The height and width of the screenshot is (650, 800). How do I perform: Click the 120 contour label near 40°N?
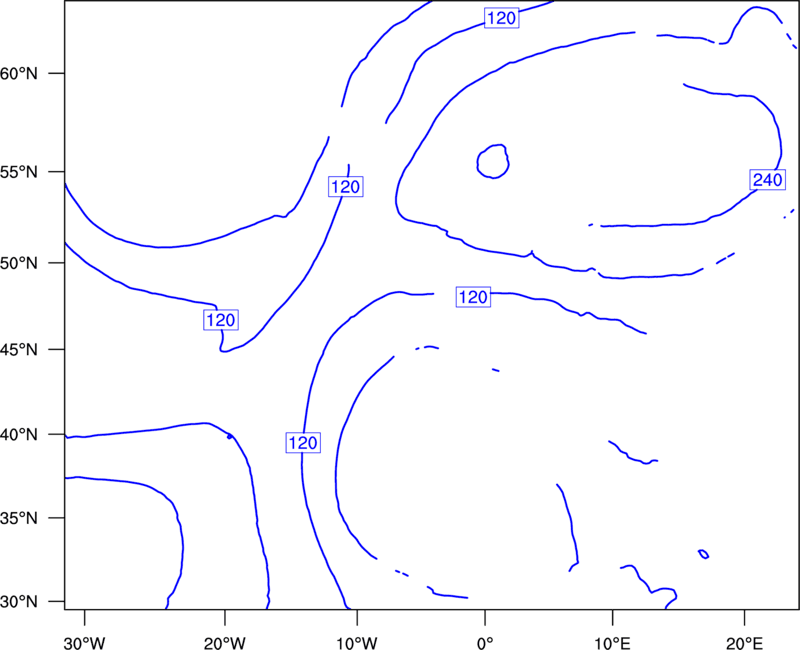click(303, 443)
